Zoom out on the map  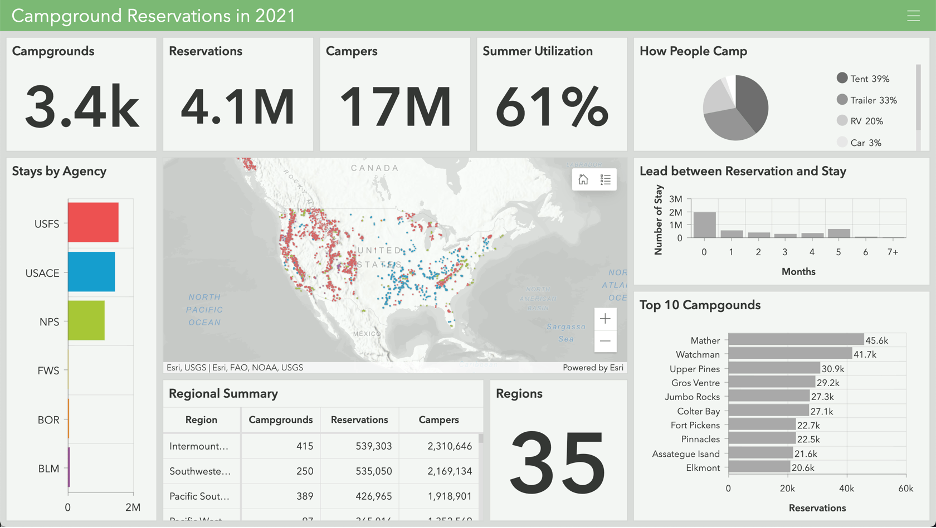pyautogui.click(x=605, y=342)
